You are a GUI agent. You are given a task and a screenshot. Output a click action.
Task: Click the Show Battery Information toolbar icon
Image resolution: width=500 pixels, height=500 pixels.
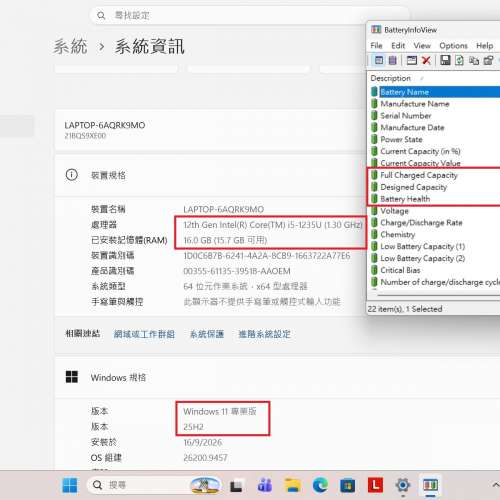coord(379,60)
